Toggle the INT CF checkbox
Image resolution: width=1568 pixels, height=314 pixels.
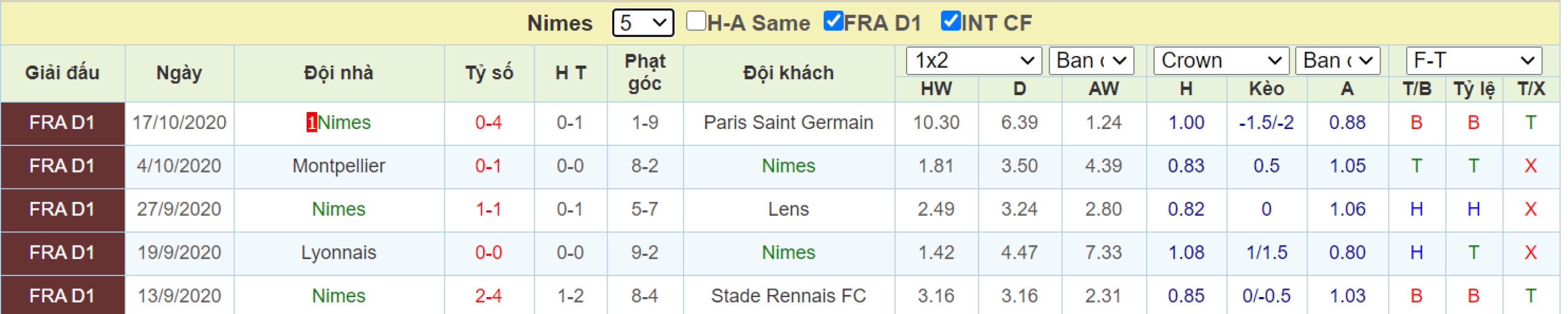point(950,21)
